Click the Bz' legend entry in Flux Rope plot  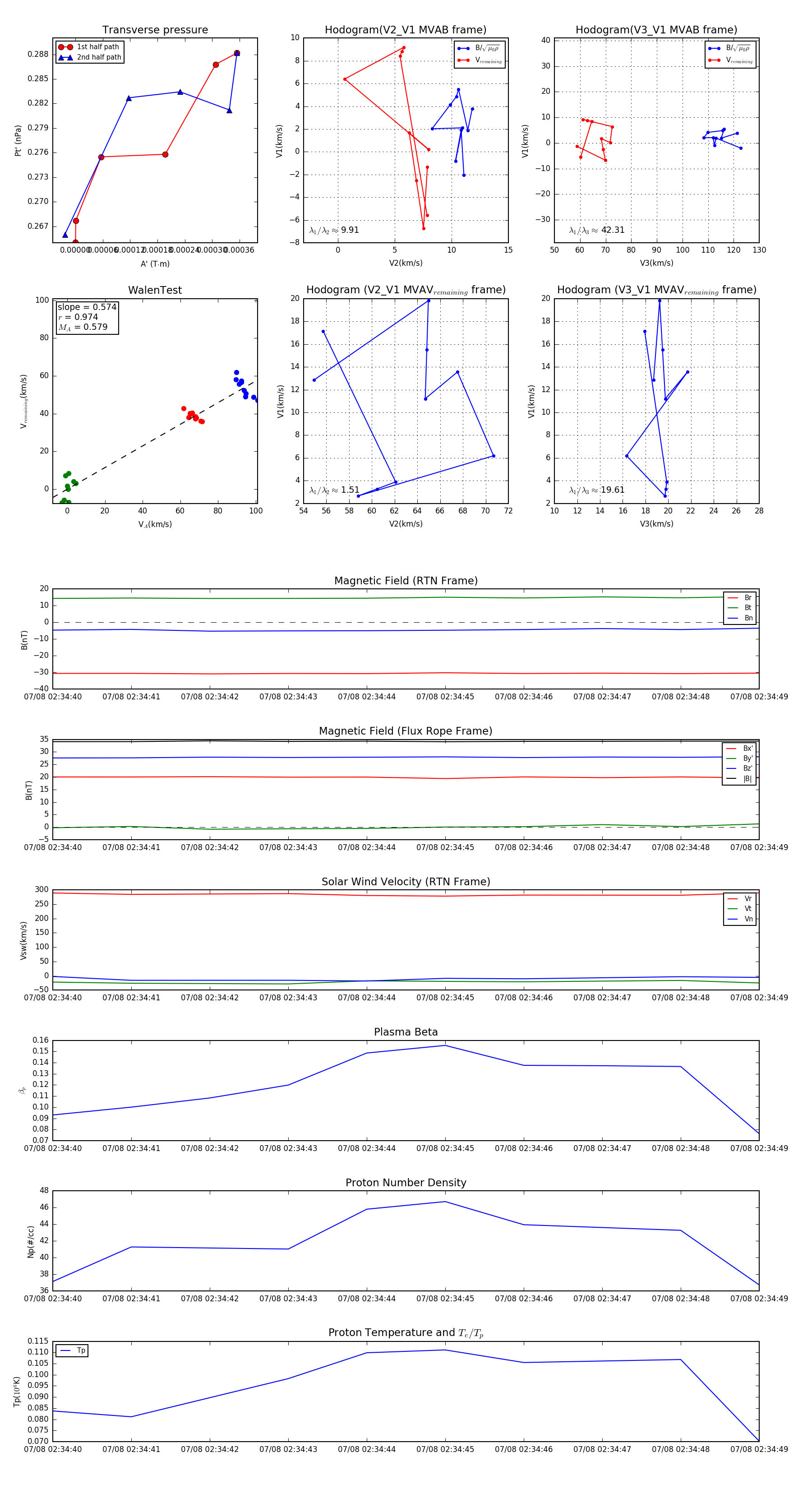tap(740, 768)
